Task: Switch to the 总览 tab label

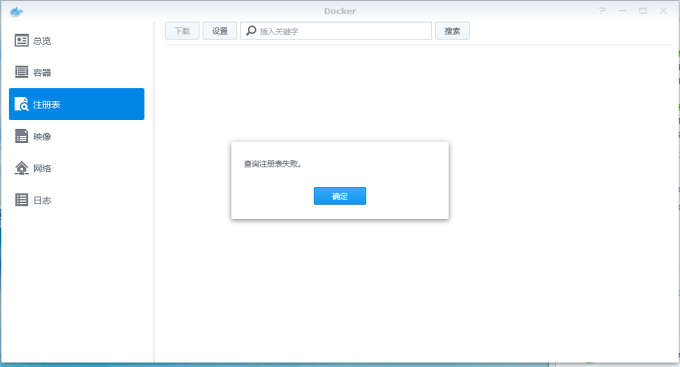Action: [x=42, y=41]
